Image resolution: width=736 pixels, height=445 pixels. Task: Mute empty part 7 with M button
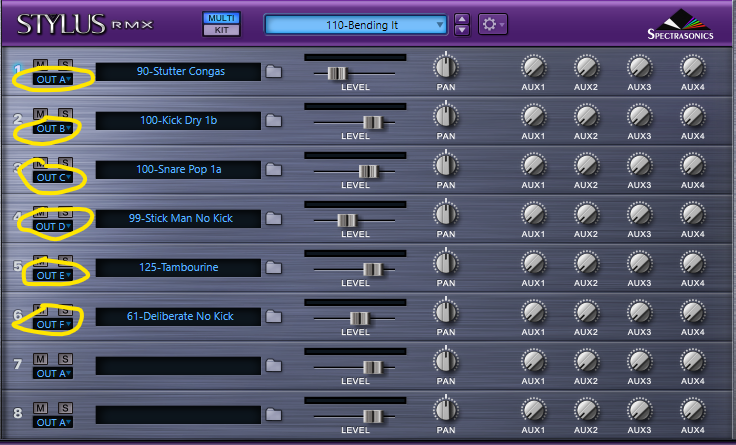tap(41, 357)
